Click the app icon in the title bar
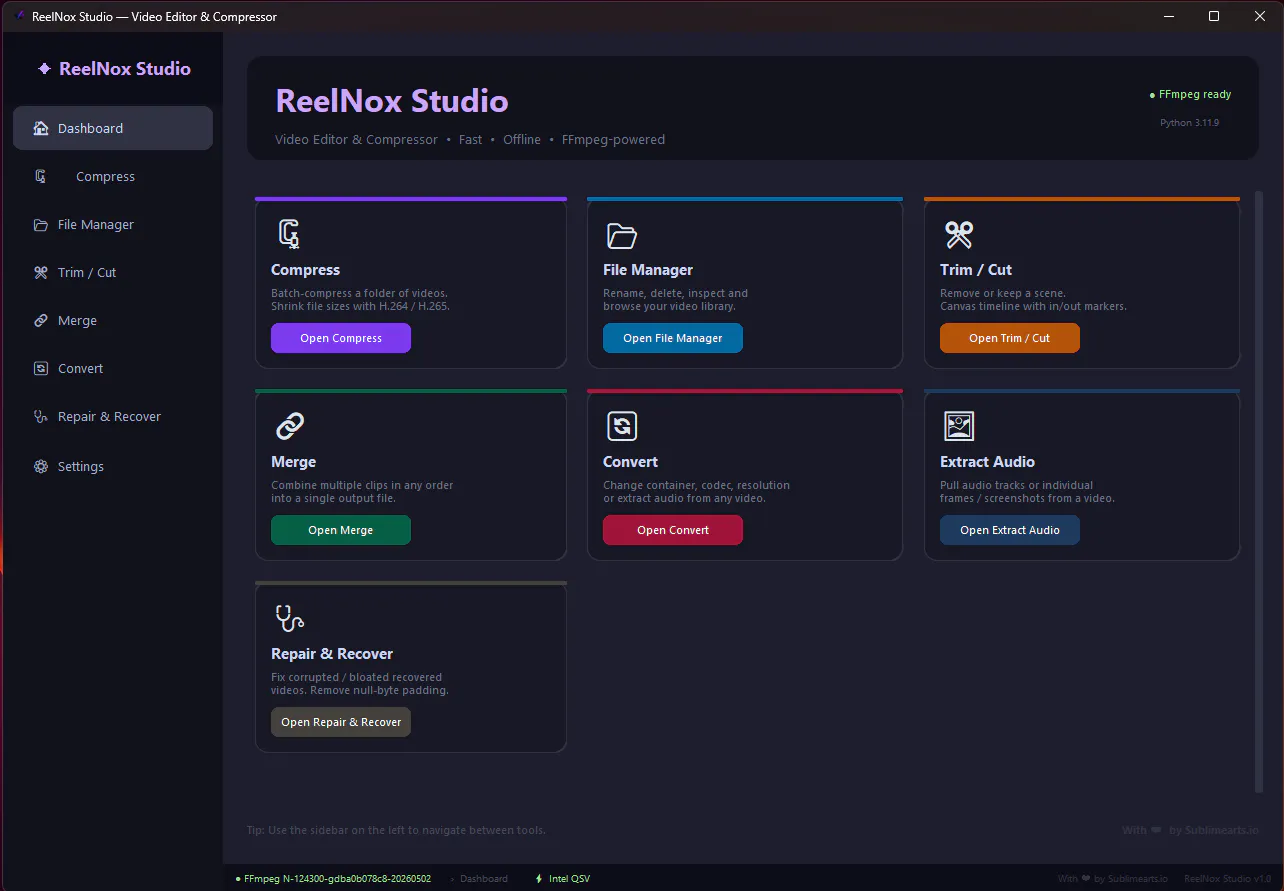This screenshot has width=1284, height=891. point(20,16)
